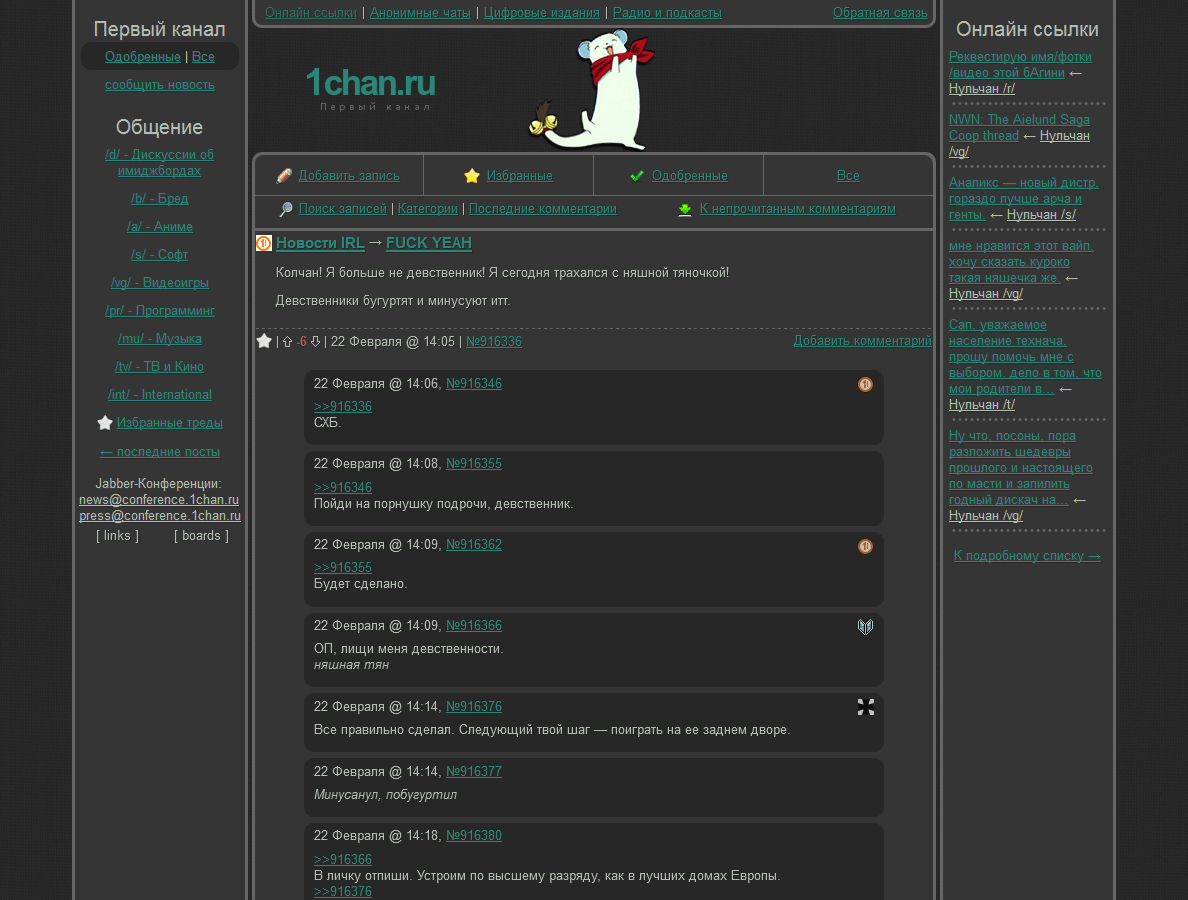Click the [ links ] toggle
This screenshot has width=1188, height=900.
tap(117, 536)
